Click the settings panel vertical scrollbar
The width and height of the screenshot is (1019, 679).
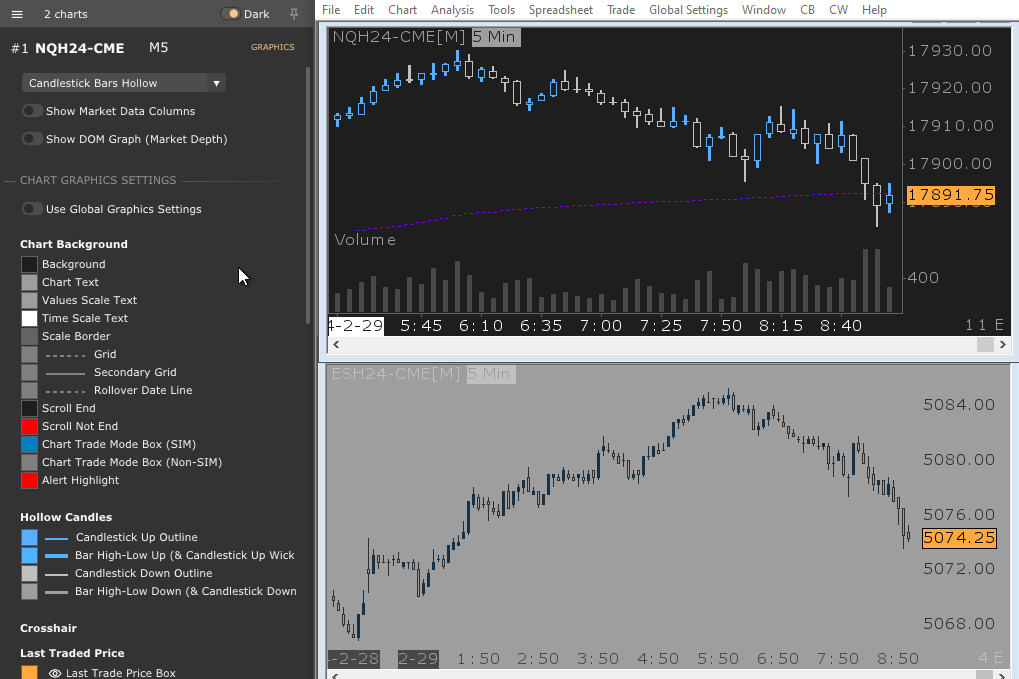click(308, 195)
